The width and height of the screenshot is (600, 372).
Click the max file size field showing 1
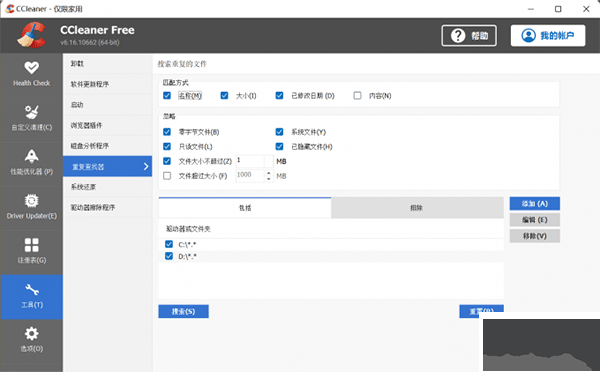coord(250,161)
